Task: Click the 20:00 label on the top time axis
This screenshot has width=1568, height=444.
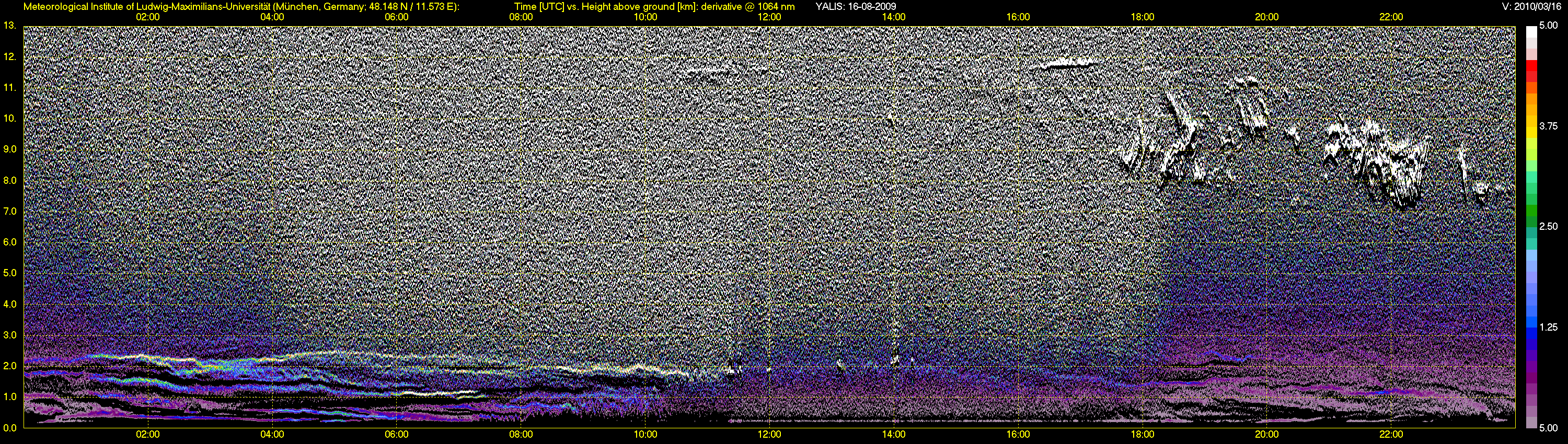Action: (1267, 17)
